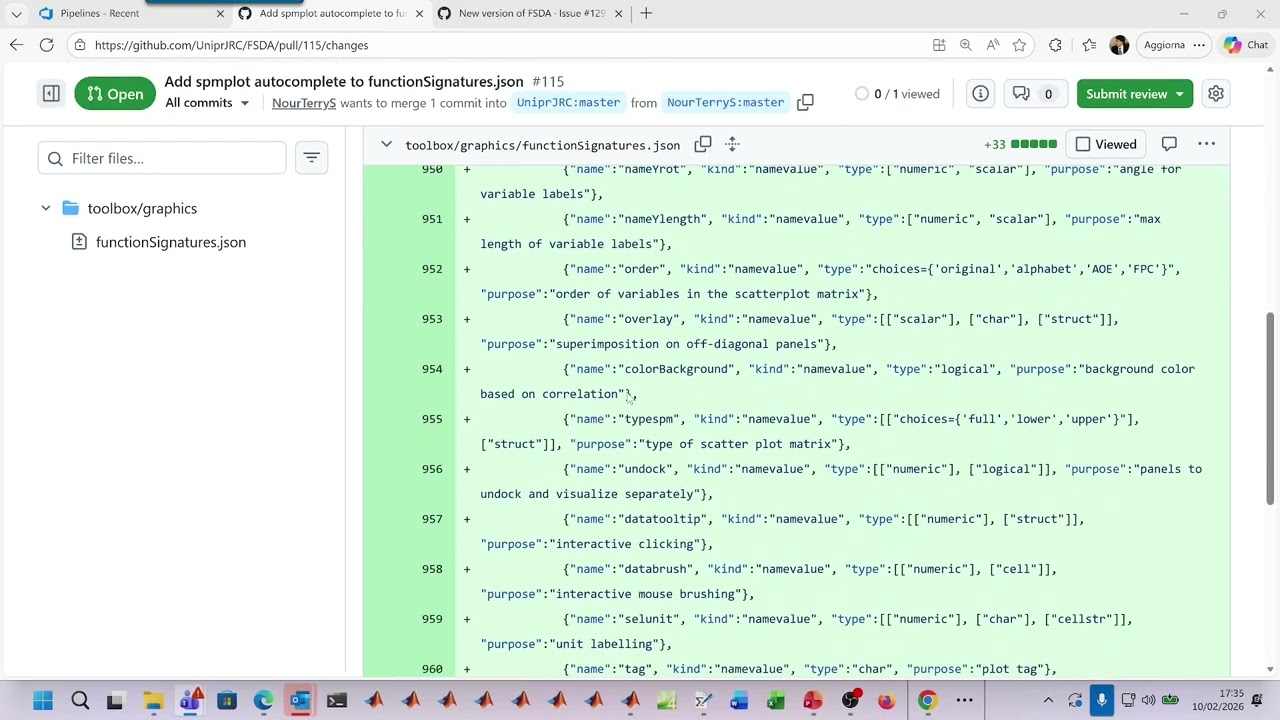Toggle the microphone tray icon

pos(1101,701)
